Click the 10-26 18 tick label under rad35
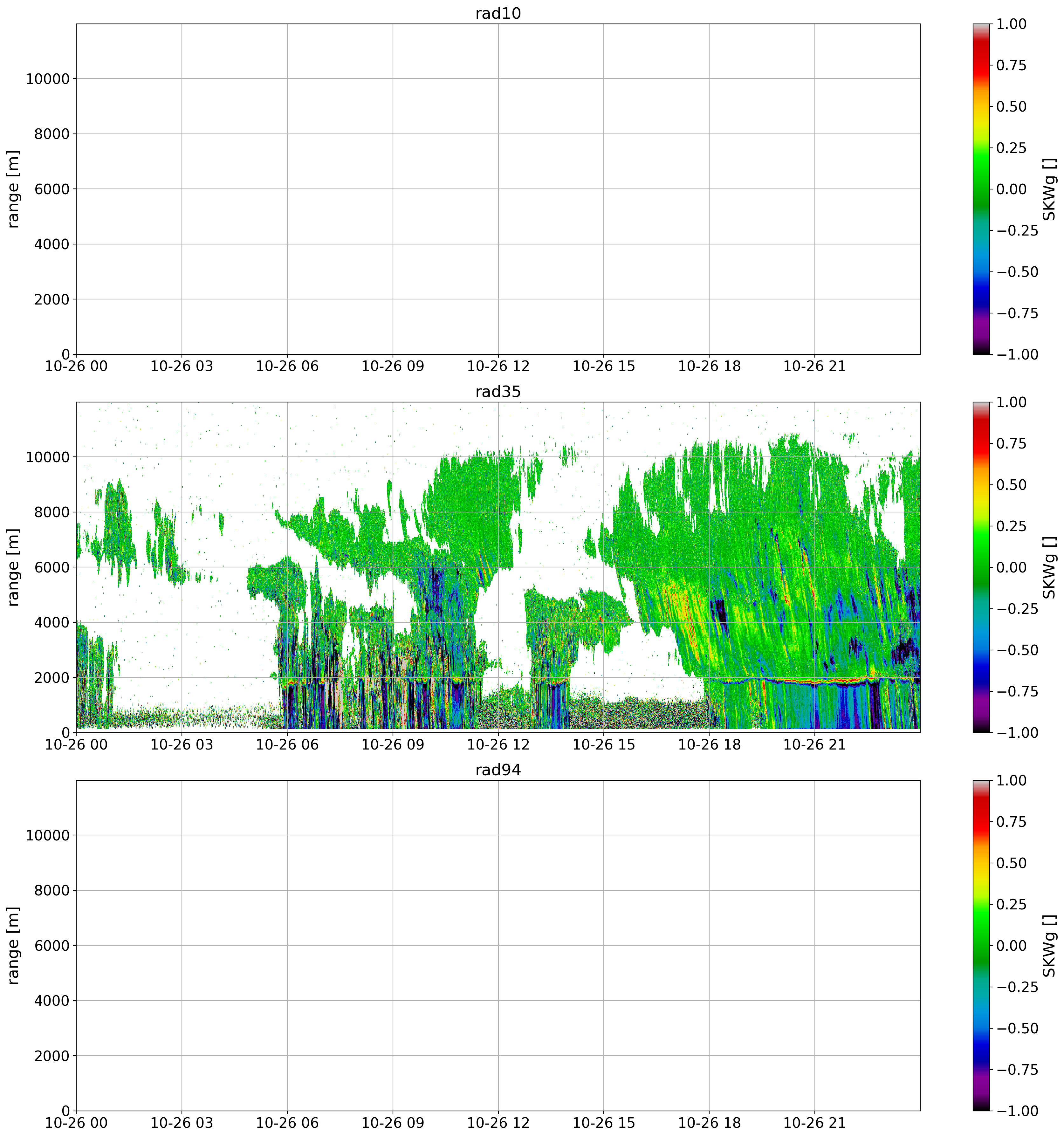This screenshot has width=1064, height=1137. (x=709, y=745)
